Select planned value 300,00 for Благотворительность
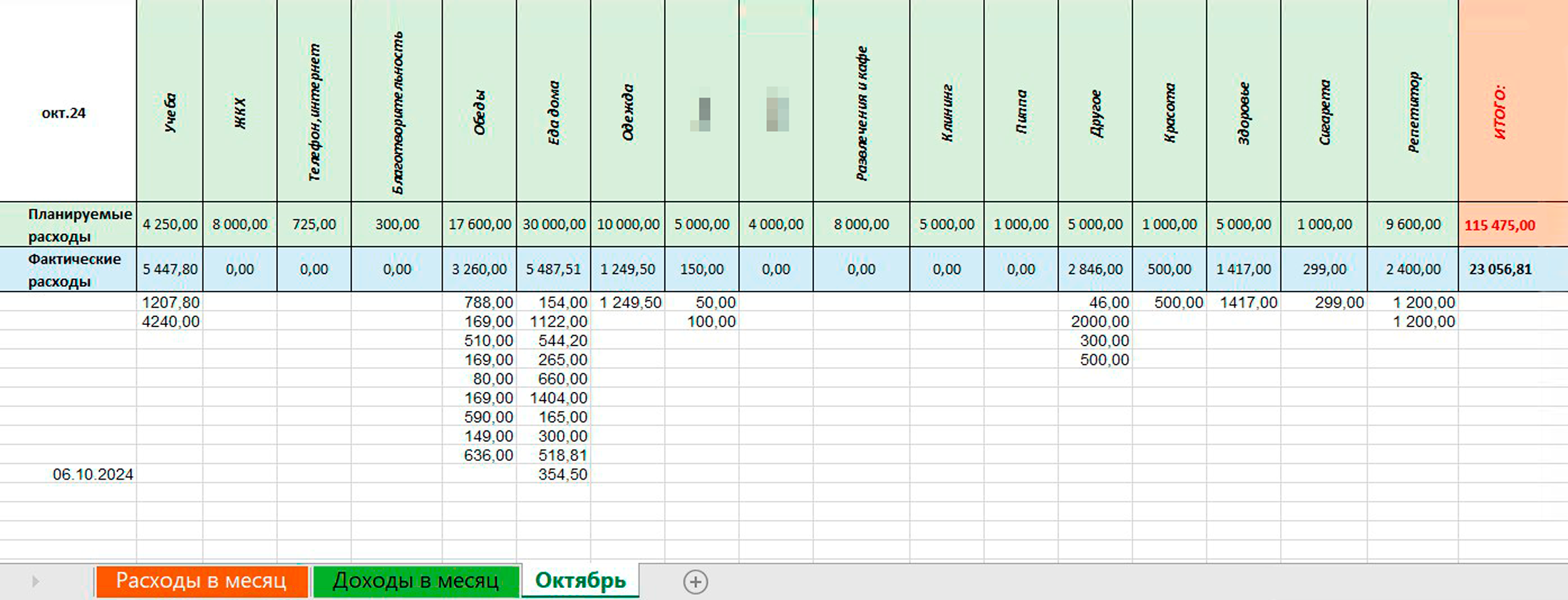Image resolution: width=1568 pixels, height=600 pixels. 396,224
